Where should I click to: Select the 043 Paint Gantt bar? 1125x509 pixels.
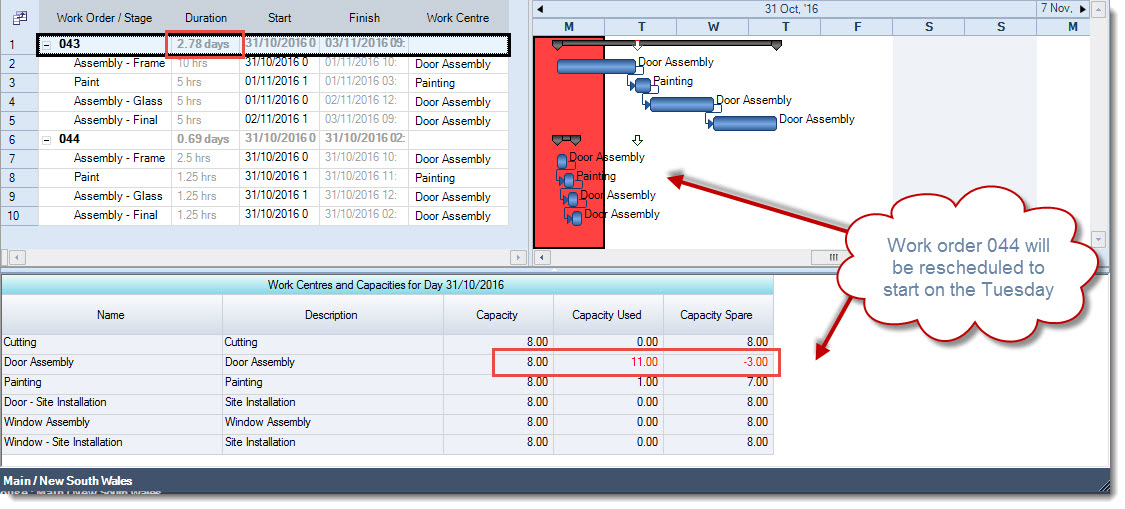coord(644,85)
